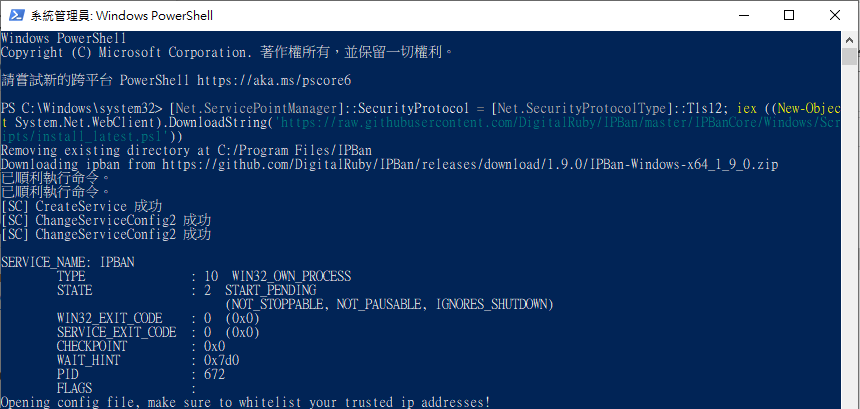
Task: Click the PID value 672
Action: 214,374
